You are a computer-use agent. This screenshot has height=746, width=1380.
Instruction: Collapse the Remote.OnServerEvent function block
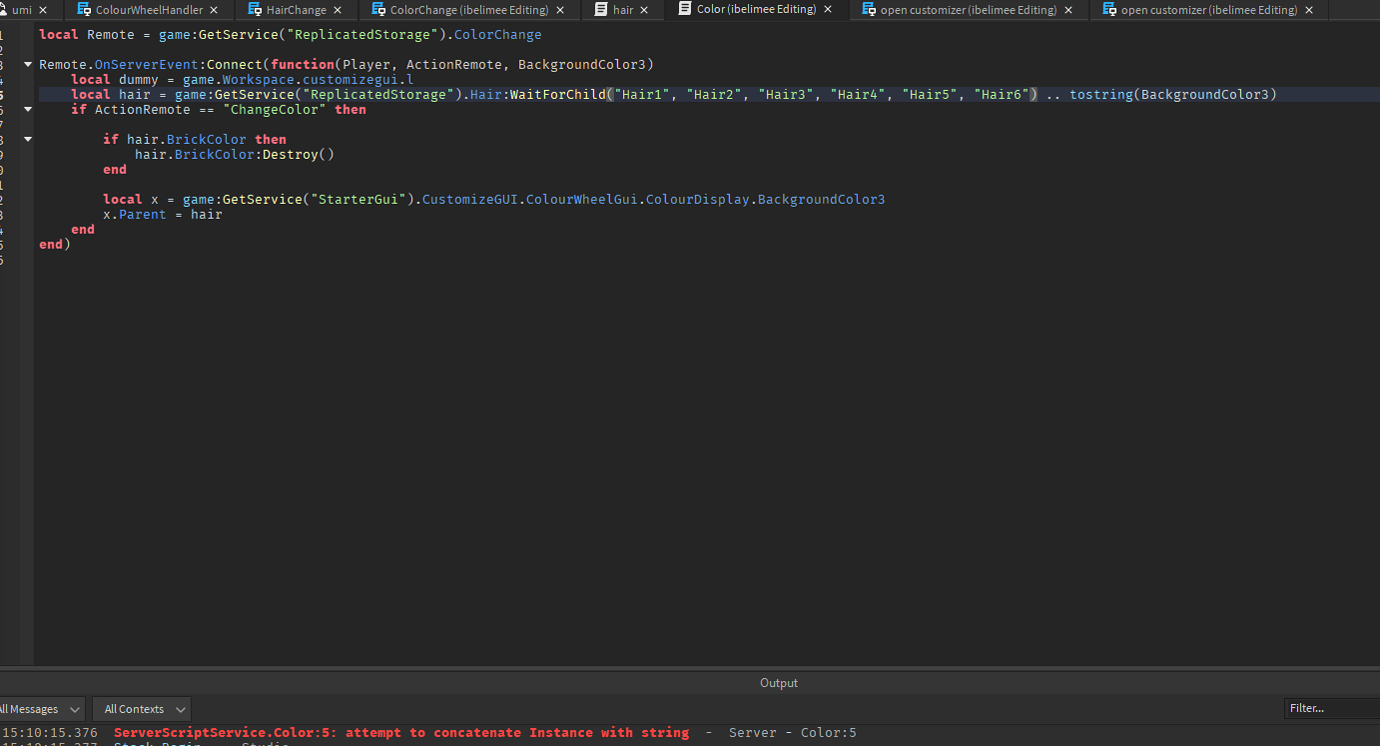tap(28, 65)
